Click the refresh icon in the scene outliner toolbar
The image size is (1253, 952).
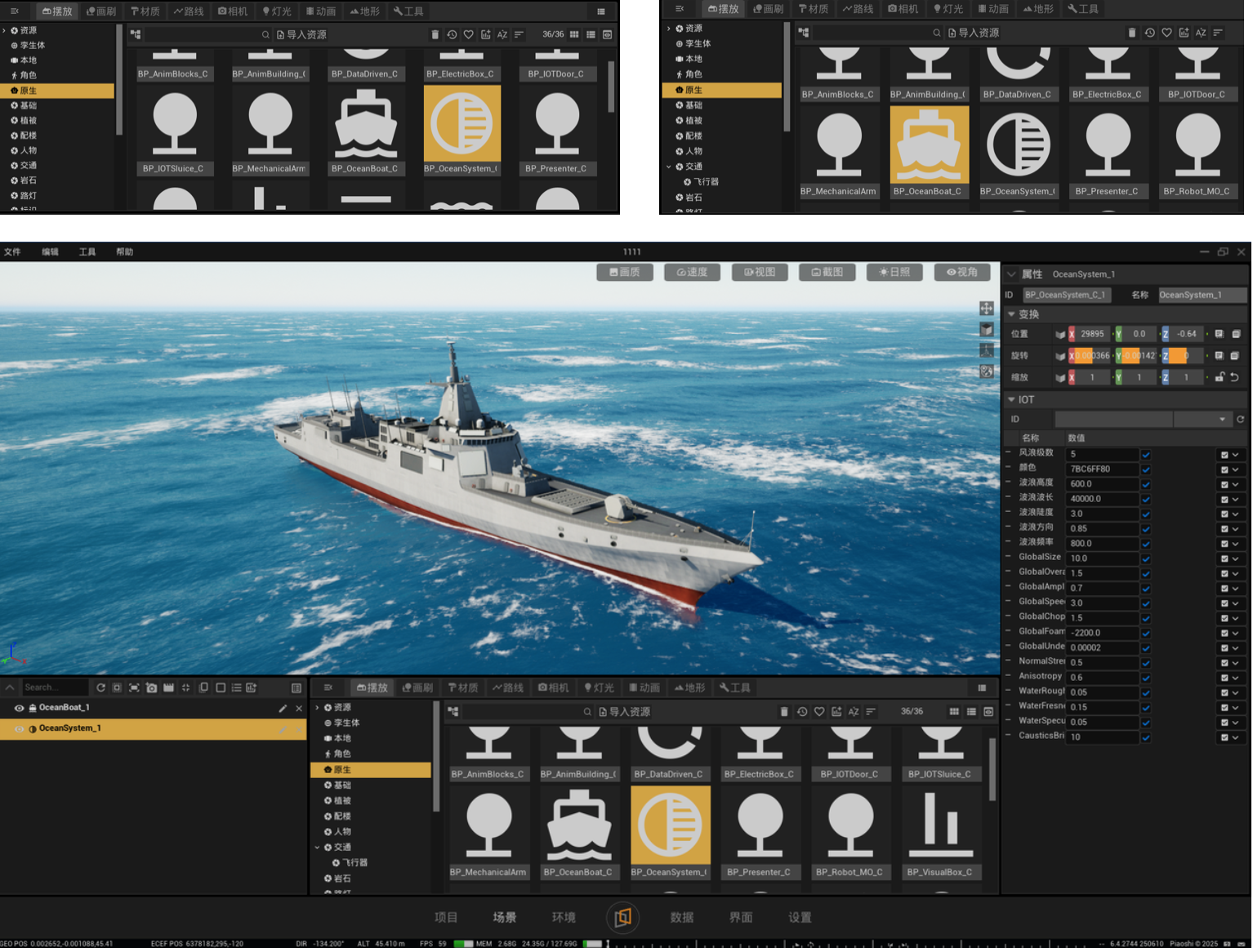tap(100, 687)
